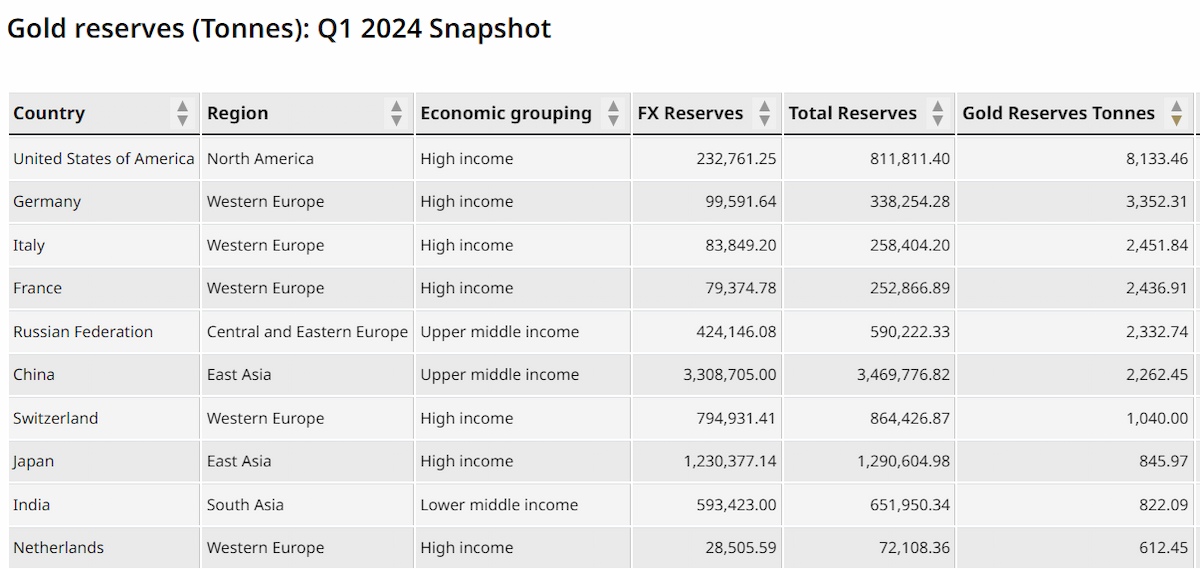Sort by Economic grouping arrows icon

[x=613, y=113]
